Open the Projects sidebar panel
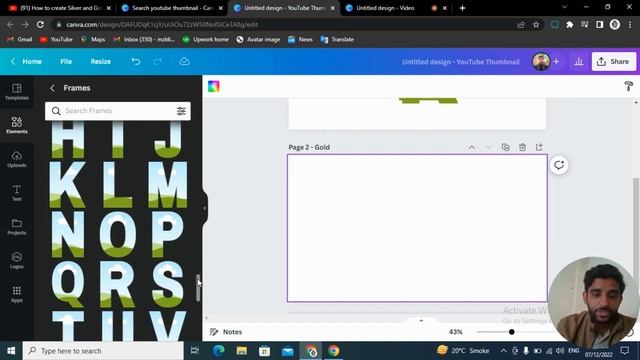The width and height of the screenshot is (640, 360). [x=17, y=227]
